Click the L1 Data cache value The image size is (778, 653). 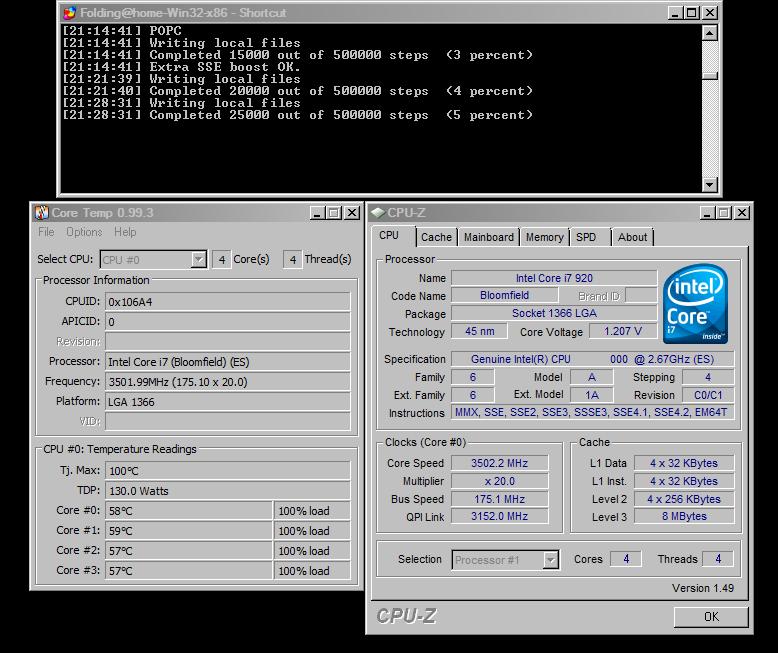click(684, 463)
